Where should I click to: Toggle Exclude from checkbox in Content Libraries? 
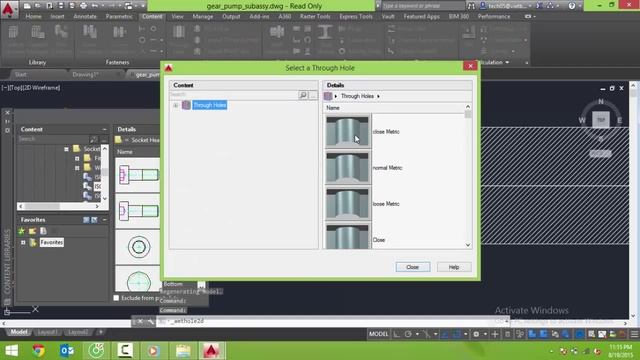116,298
